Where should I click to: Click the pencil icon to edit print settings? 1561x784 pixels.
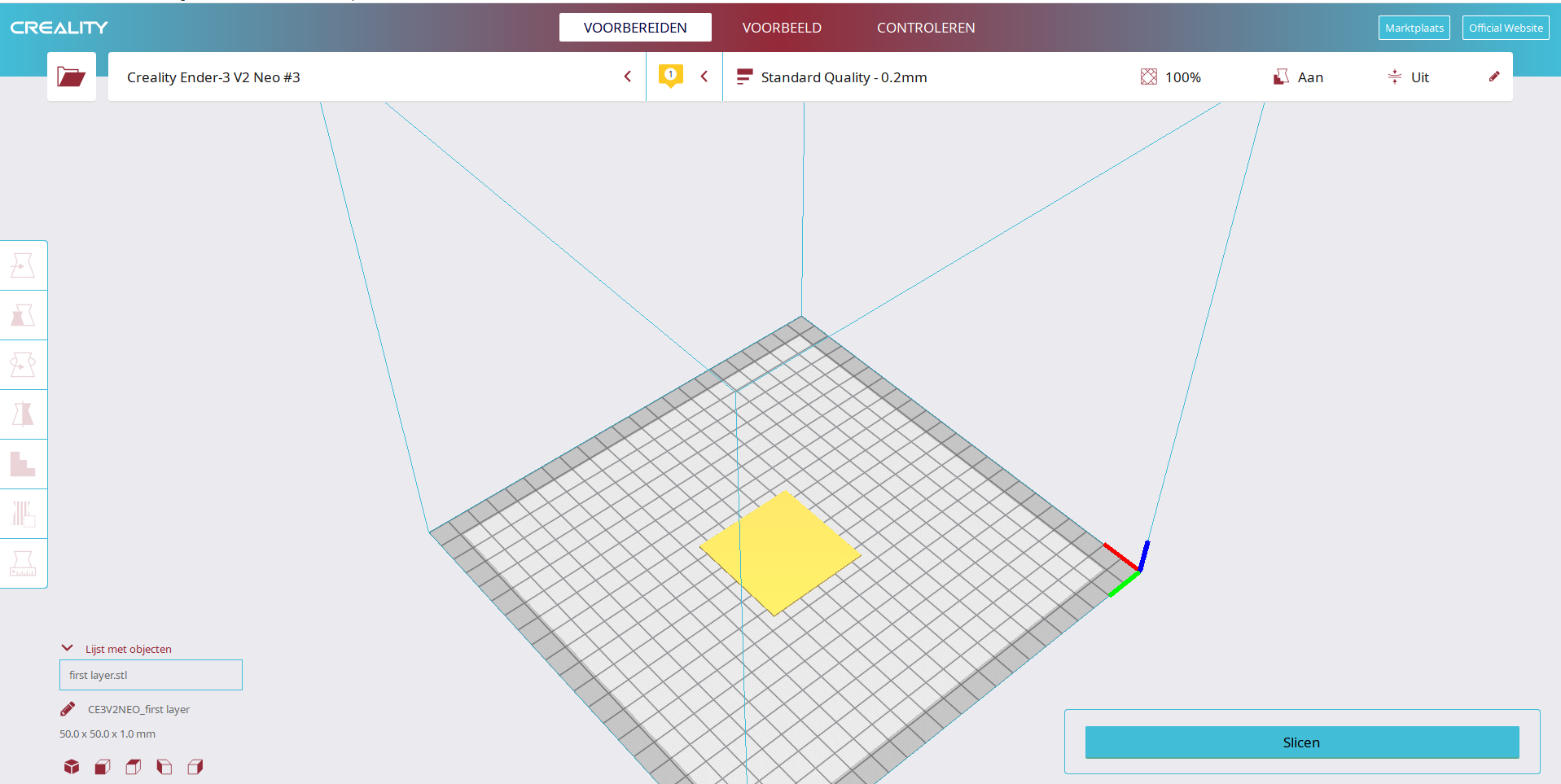tap(1495, 77)
